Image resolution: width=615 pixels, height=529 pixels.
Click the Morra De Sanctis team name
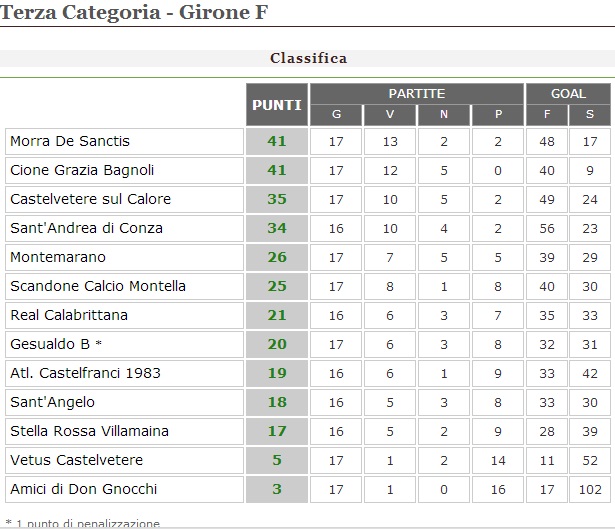(x=70, y=141)
